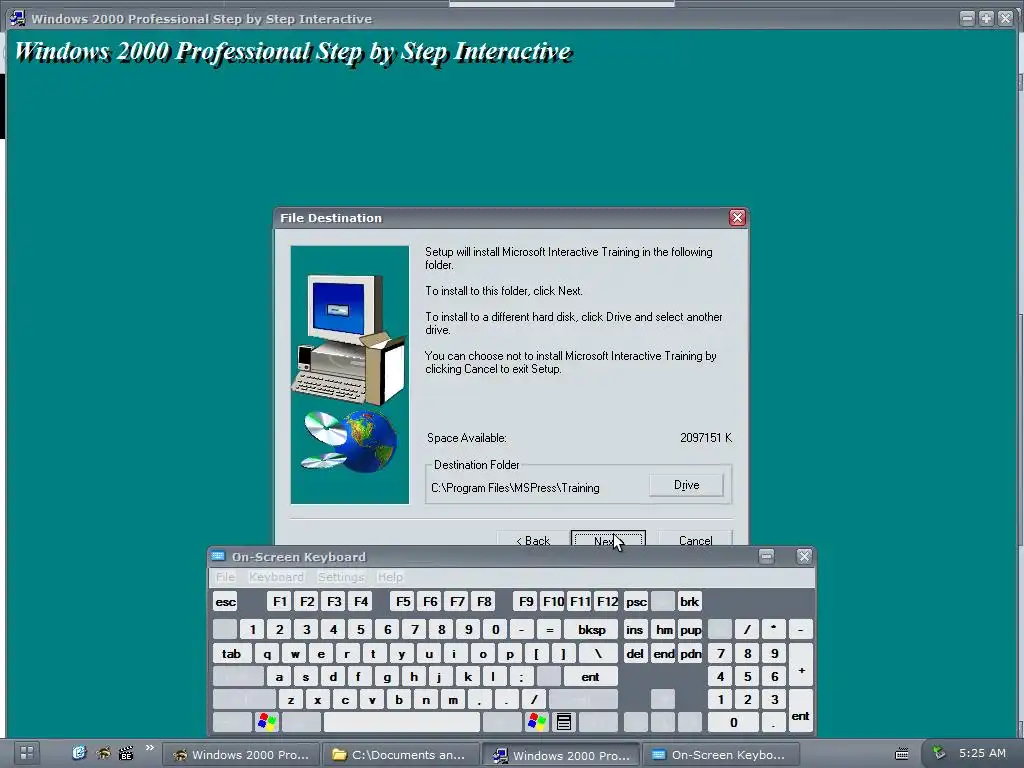
Task: Click the a key on On-Screen Keyboard
Action: tap(279, 677)
